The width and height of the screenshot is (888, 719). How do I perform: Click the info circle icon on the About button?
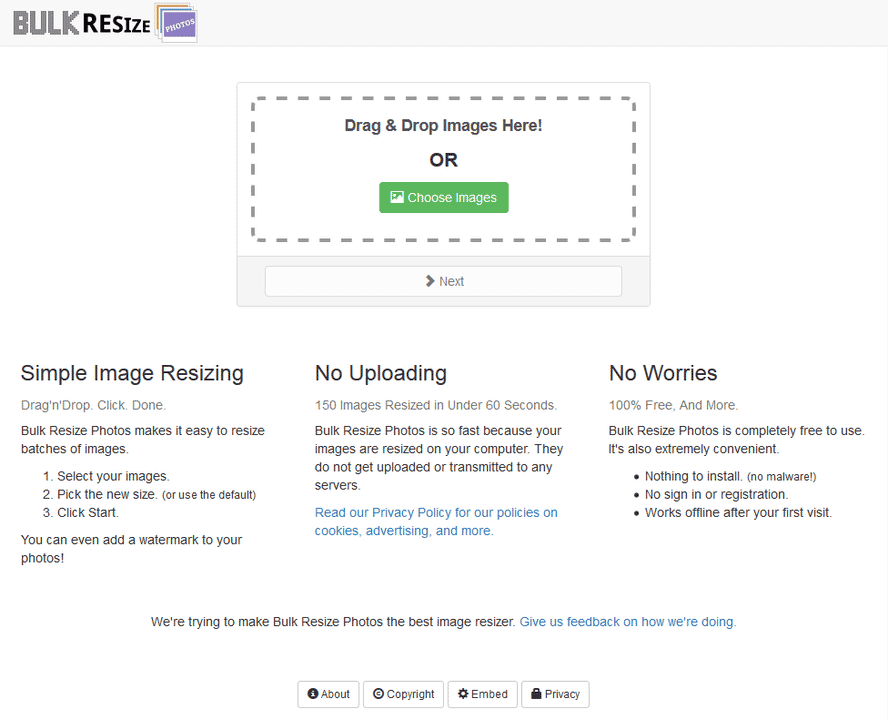313,694
